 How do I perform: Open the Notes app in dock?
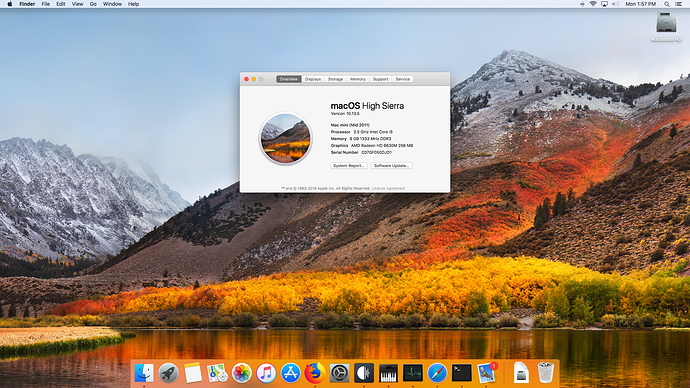point(193,373)
